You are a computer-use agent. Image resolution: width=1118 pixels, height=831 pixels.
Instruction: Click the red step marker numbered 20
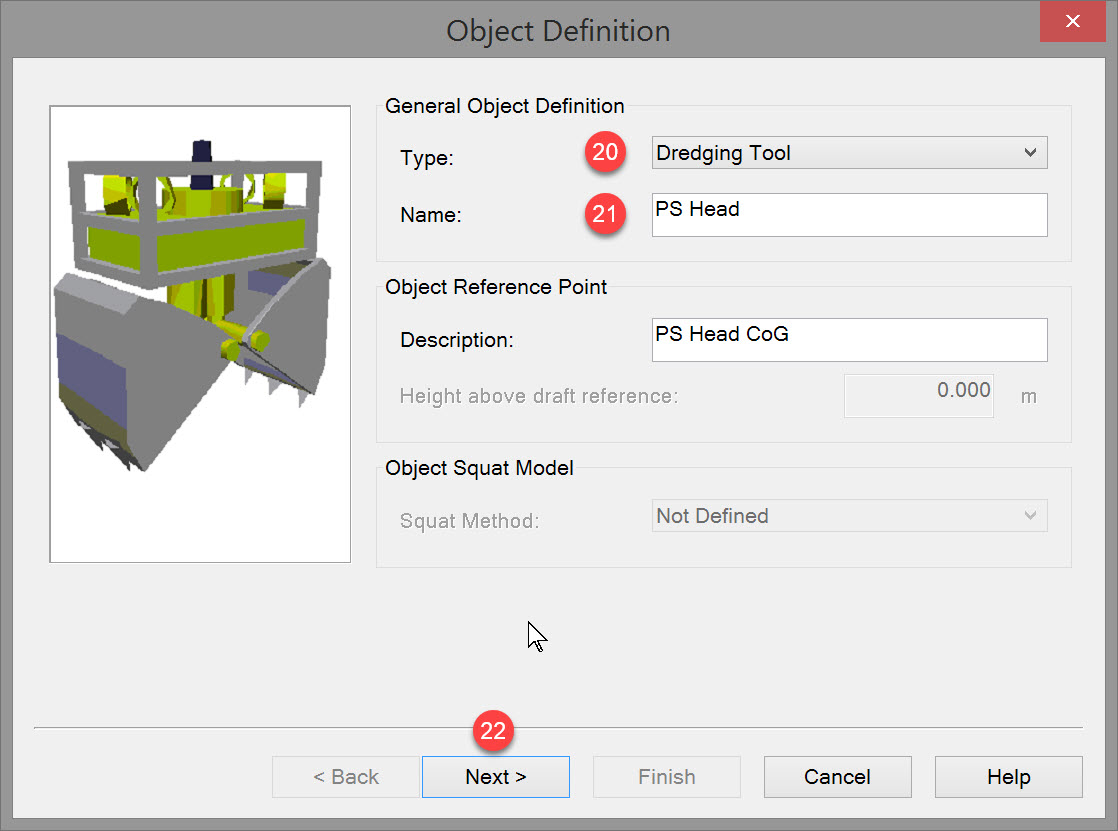[606, 153]
